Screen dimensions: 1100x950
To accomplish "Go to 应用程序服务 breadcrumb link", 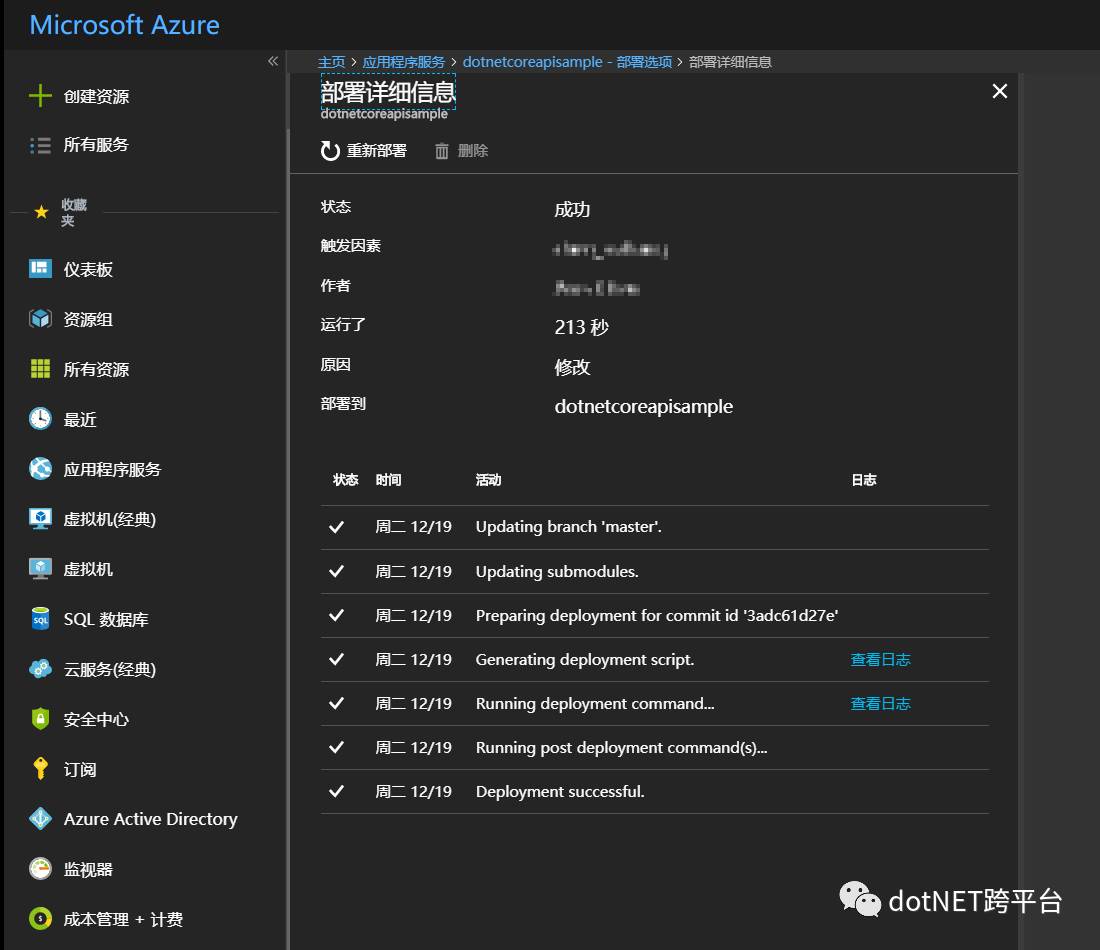I will (403, 62).
